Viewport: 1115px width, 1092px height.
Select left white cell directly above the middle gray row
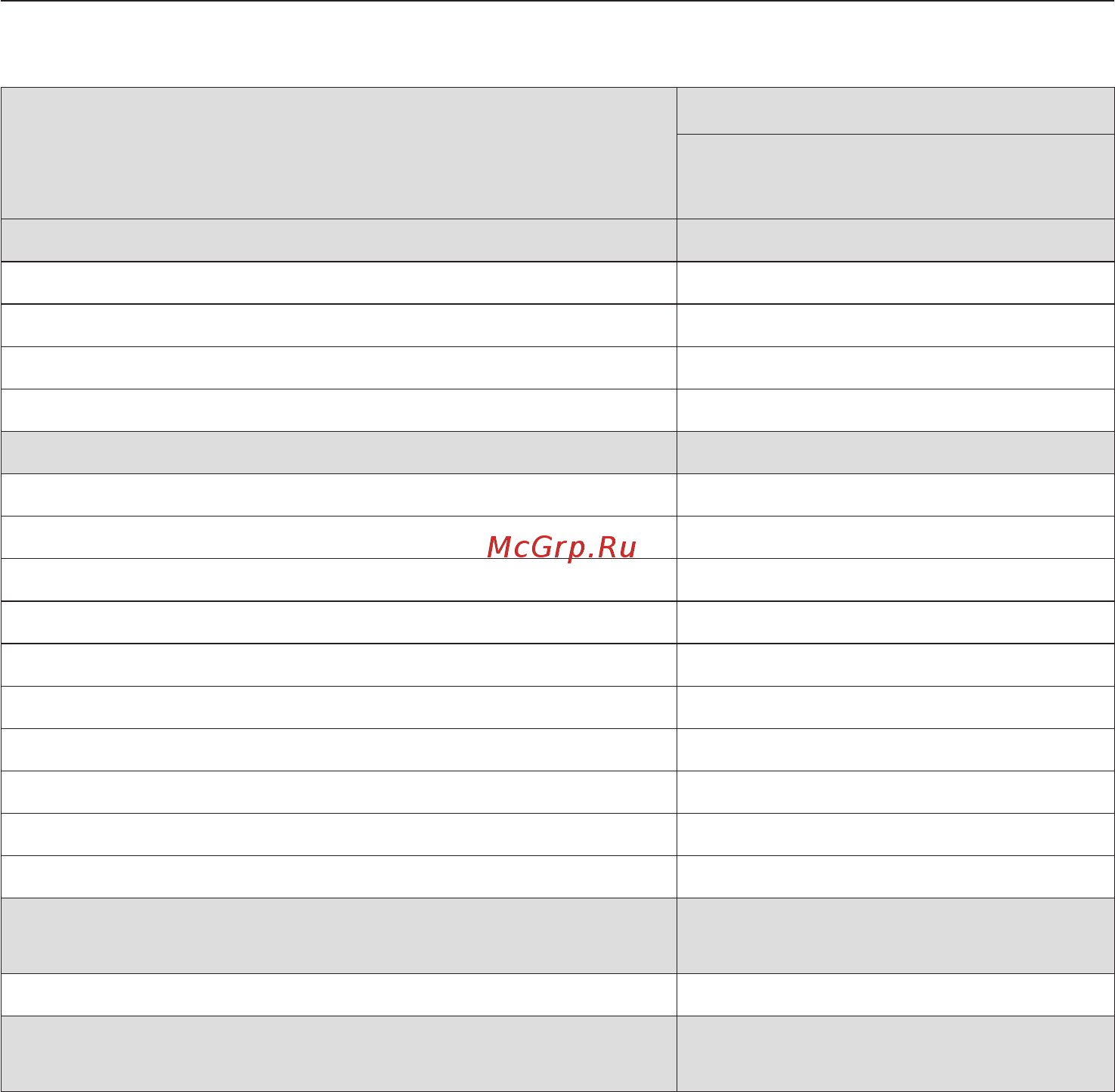tap(339, 411)
